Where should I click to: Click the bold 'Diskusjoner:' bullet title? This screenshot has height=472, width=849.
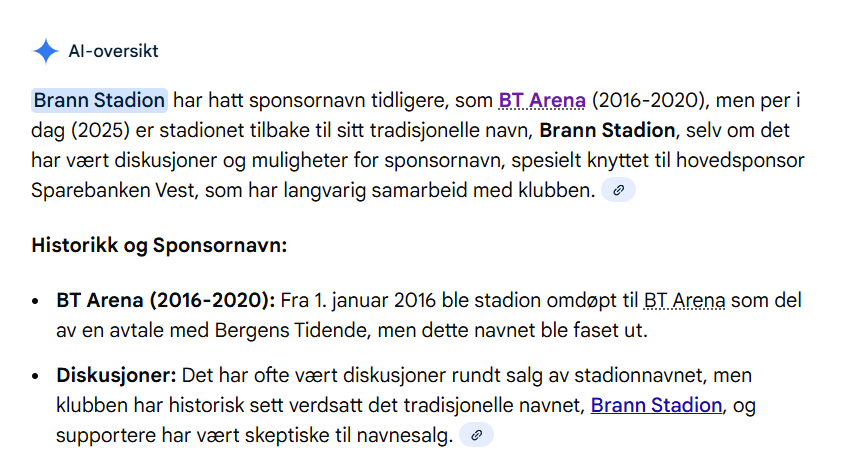point(116,375)
